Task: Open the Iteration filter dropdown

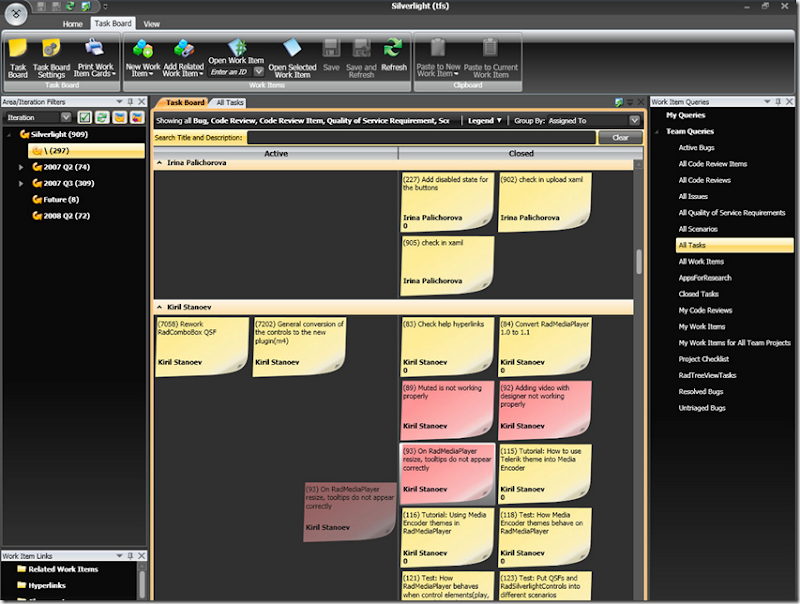Action: [x=66, y=117]
